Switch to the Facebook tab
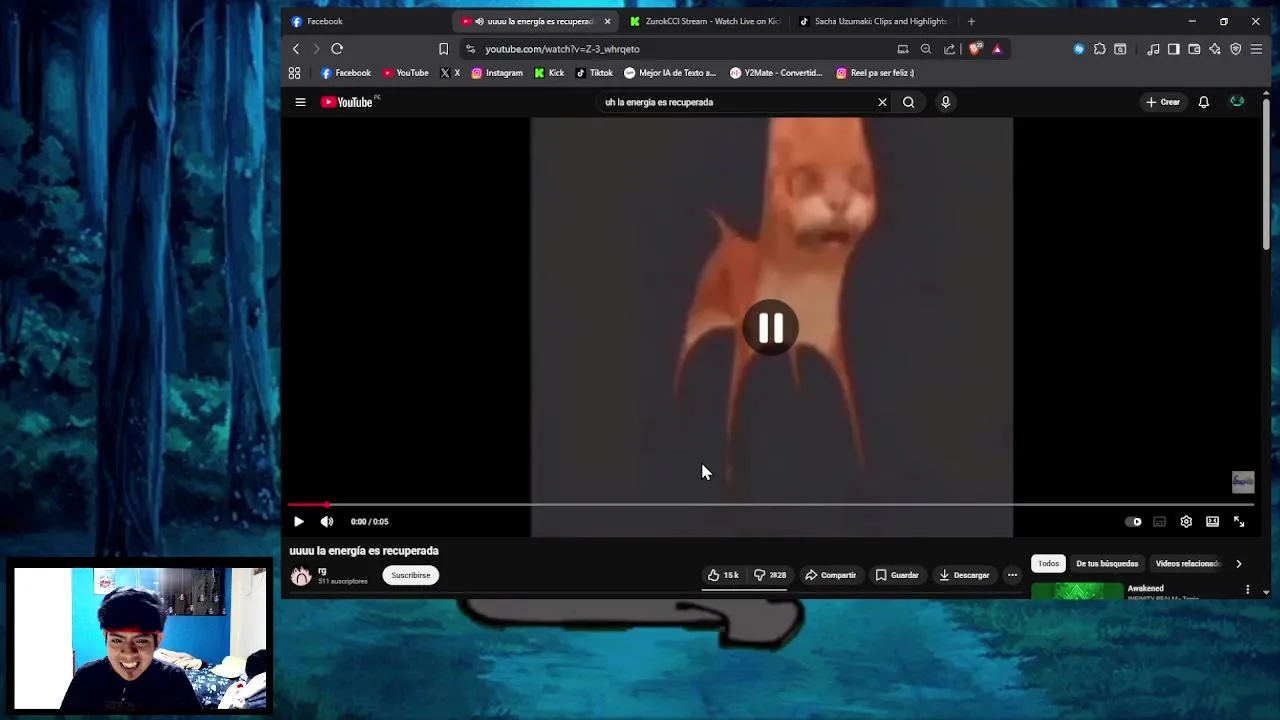Viewport: 1280px width, 720px height. coord(365,21)
